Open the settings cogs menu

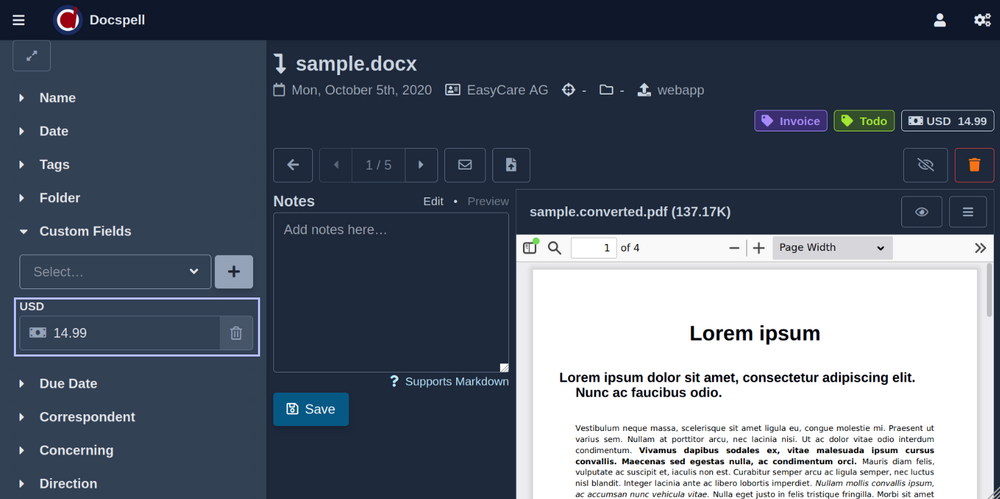click(982, 20)
